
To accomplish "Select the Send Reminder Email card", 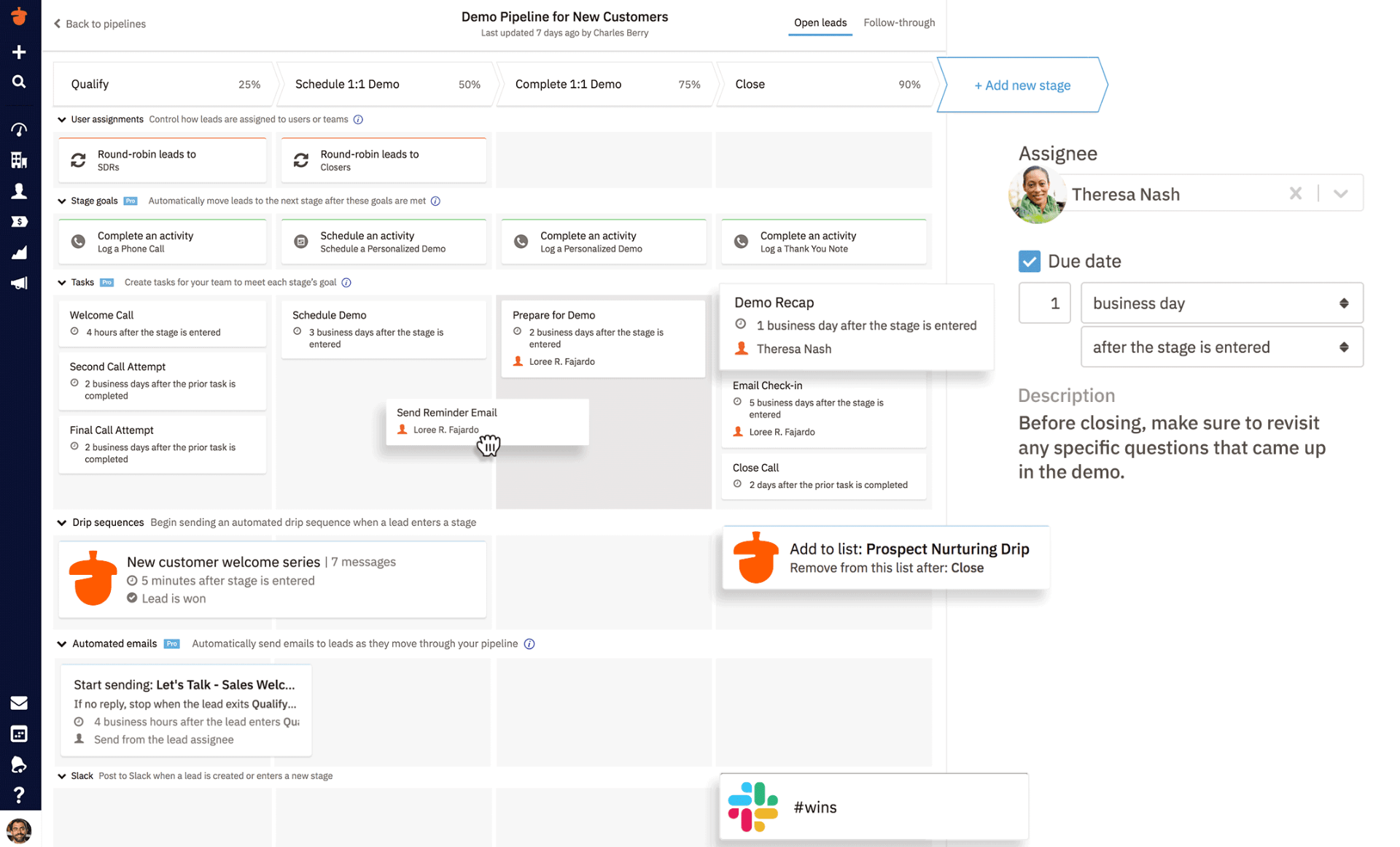I will pyautogui.click(x=487, y=421).
